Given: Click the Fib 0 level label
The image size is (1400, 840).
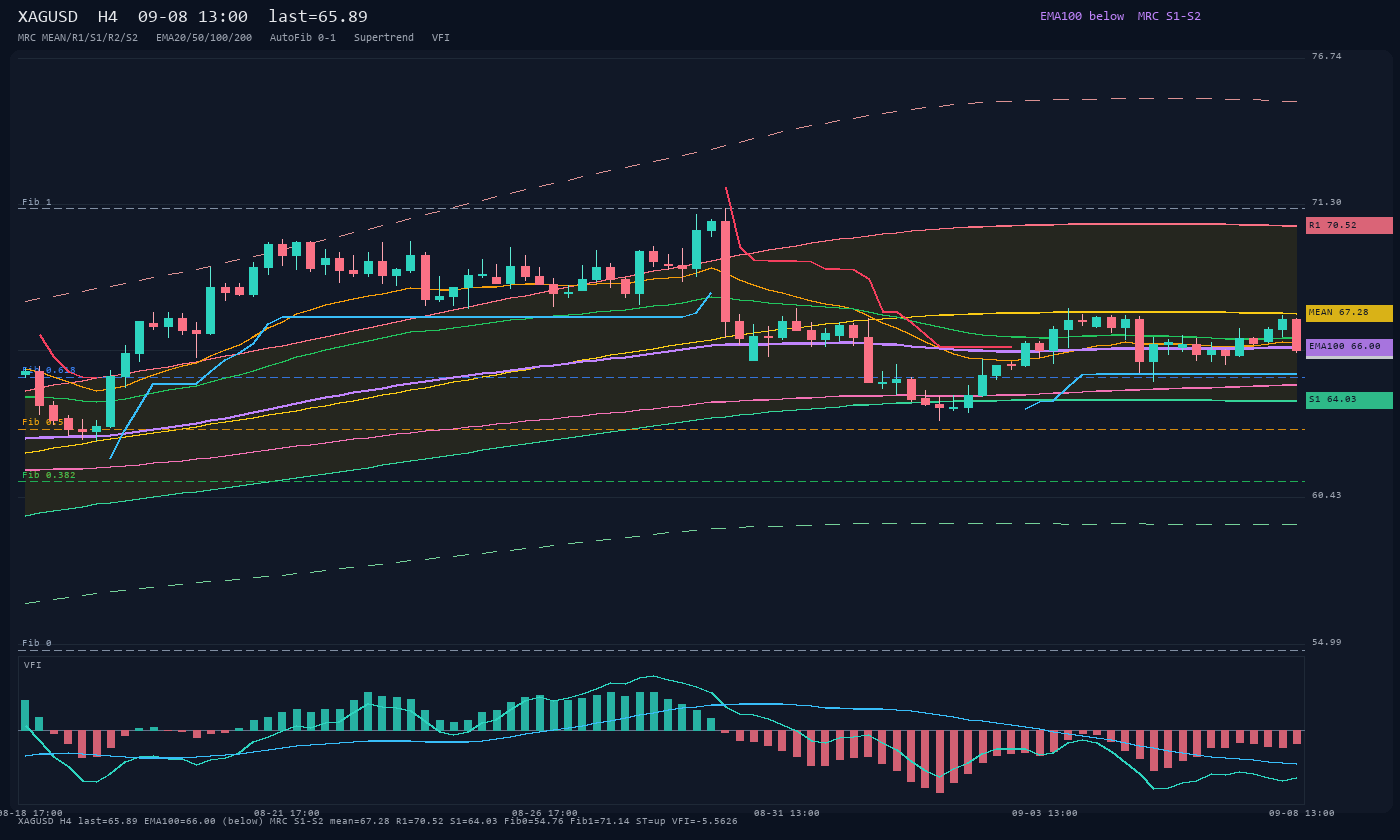Looking at the screenshot, I should [37, 643].
